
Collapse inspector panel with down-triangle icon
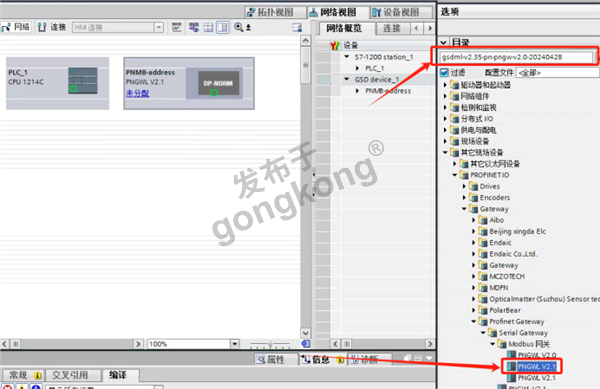[x=429, y=358]
